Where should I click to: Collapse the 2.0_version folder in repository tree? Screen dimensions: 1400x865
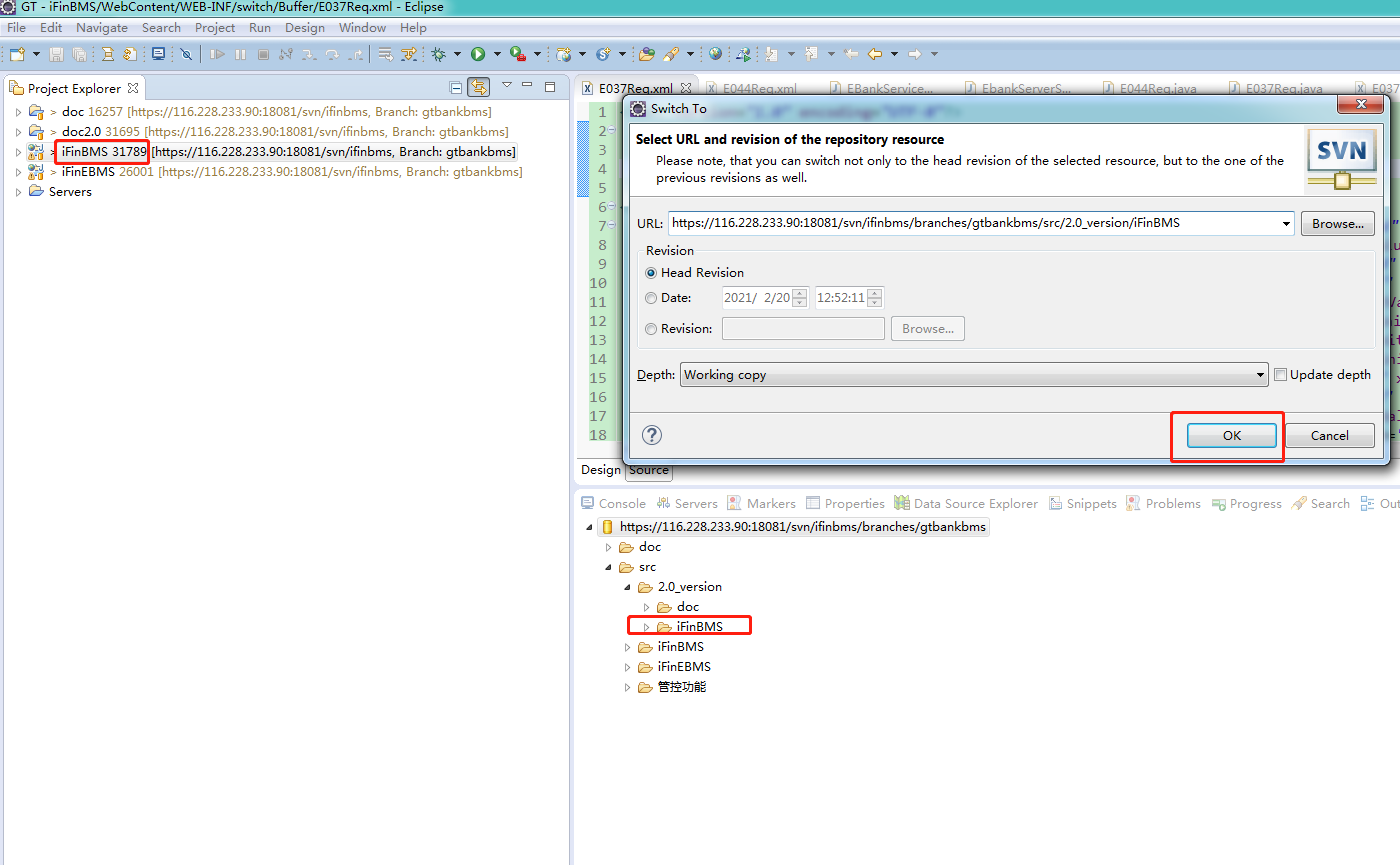coord(628,587)
